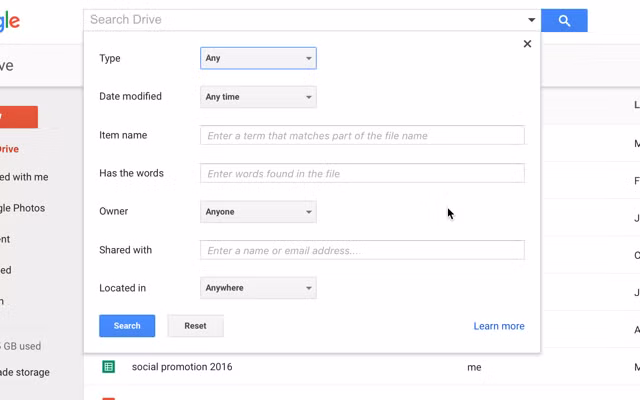Open Shared with me in sidebar
The height and width of the screenshot is (400, 640).
click(x=24, y=177)
